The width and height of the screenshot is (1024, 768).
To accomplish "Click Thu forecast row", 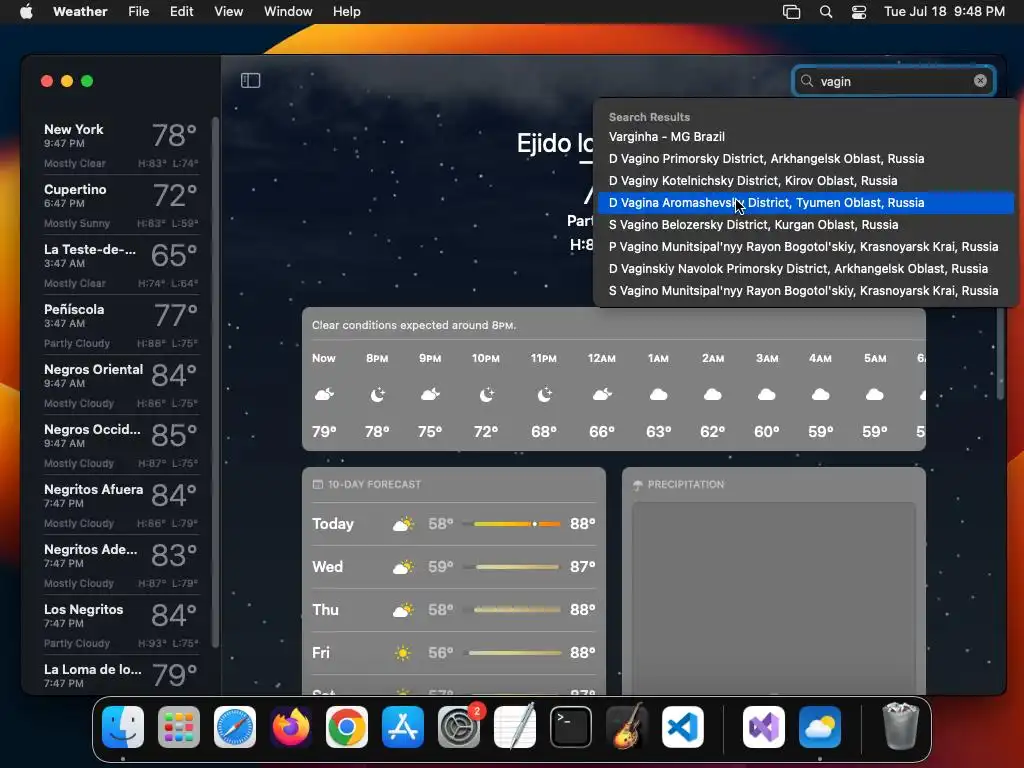I will tap(454, 610).
